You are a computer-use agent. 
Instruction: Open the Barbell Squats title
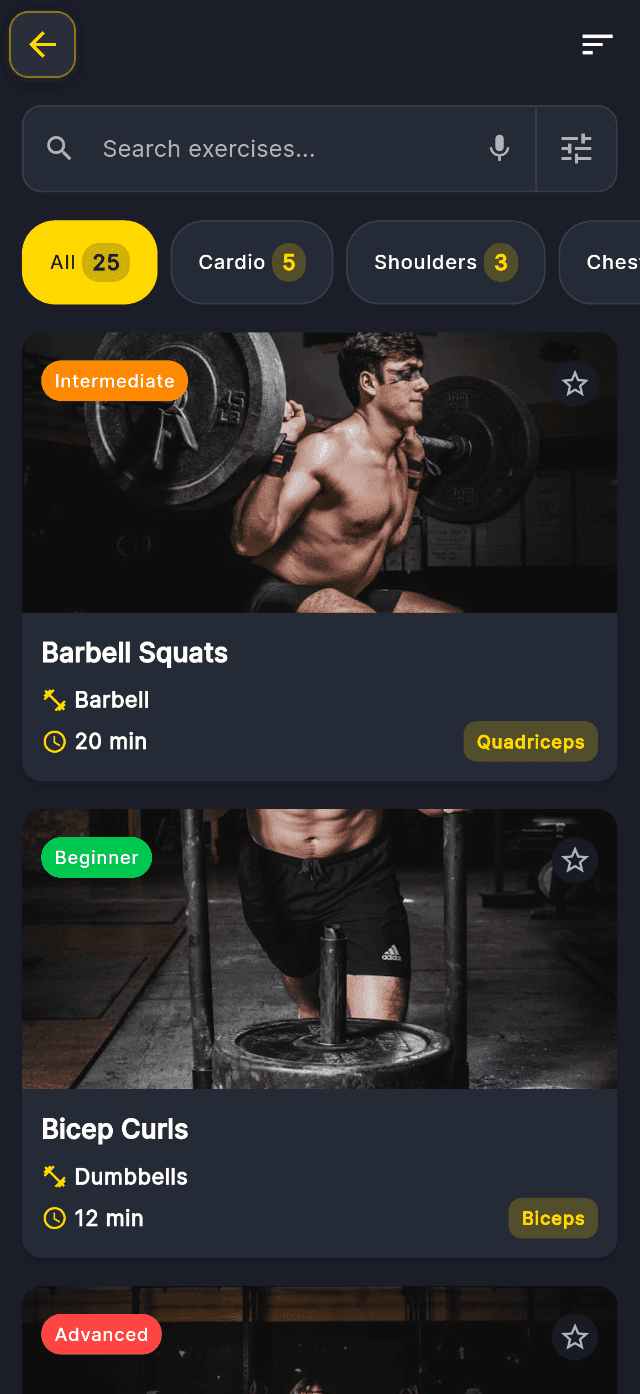coord(135,653)
